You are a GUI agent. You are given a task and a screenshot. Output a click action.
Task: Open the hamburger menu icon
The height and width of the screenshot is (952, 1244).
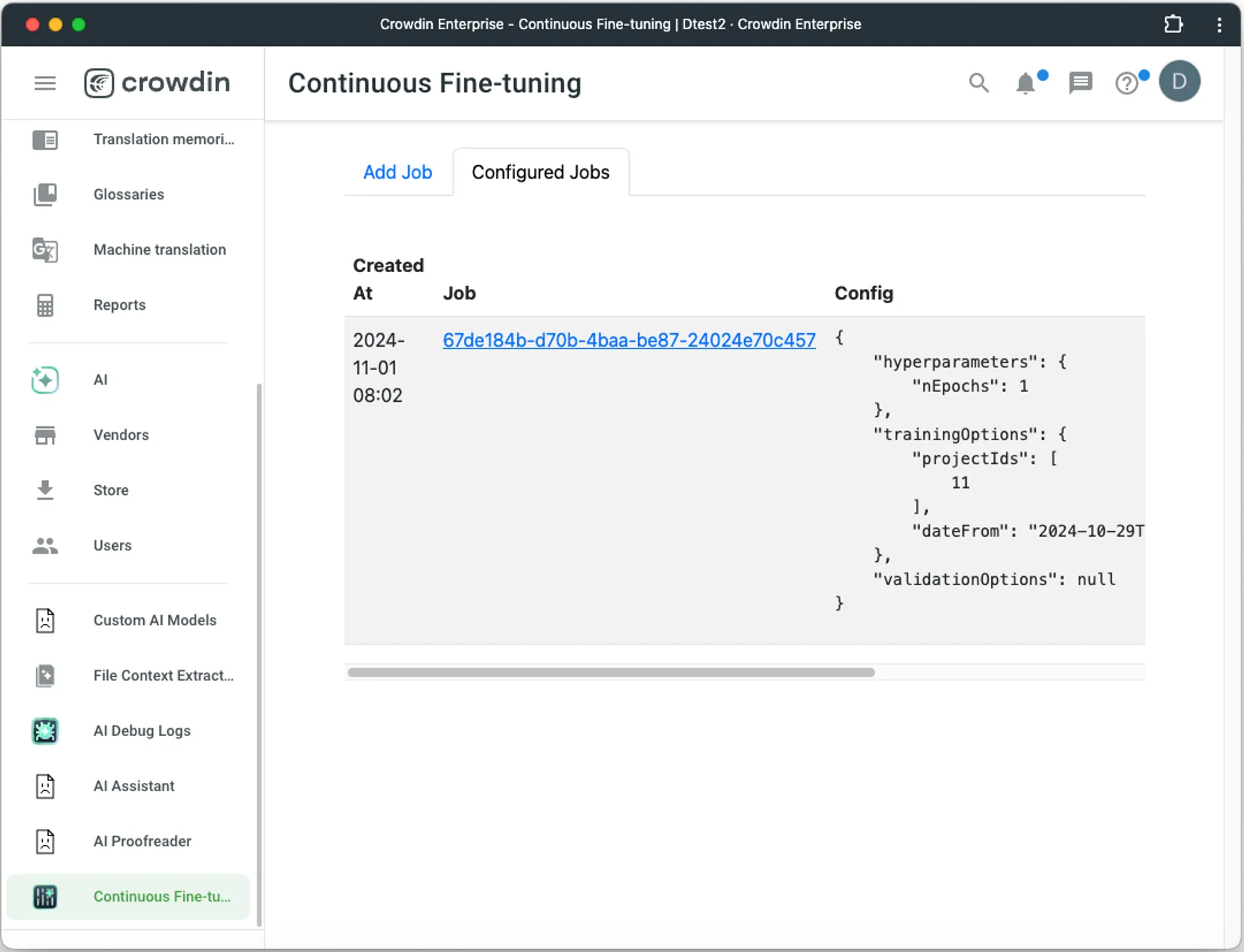[45, 83]
